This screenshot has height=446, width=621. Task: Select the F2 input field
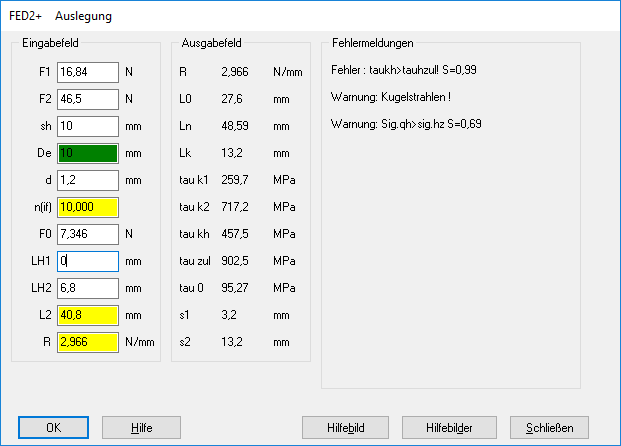click(88, 99)
